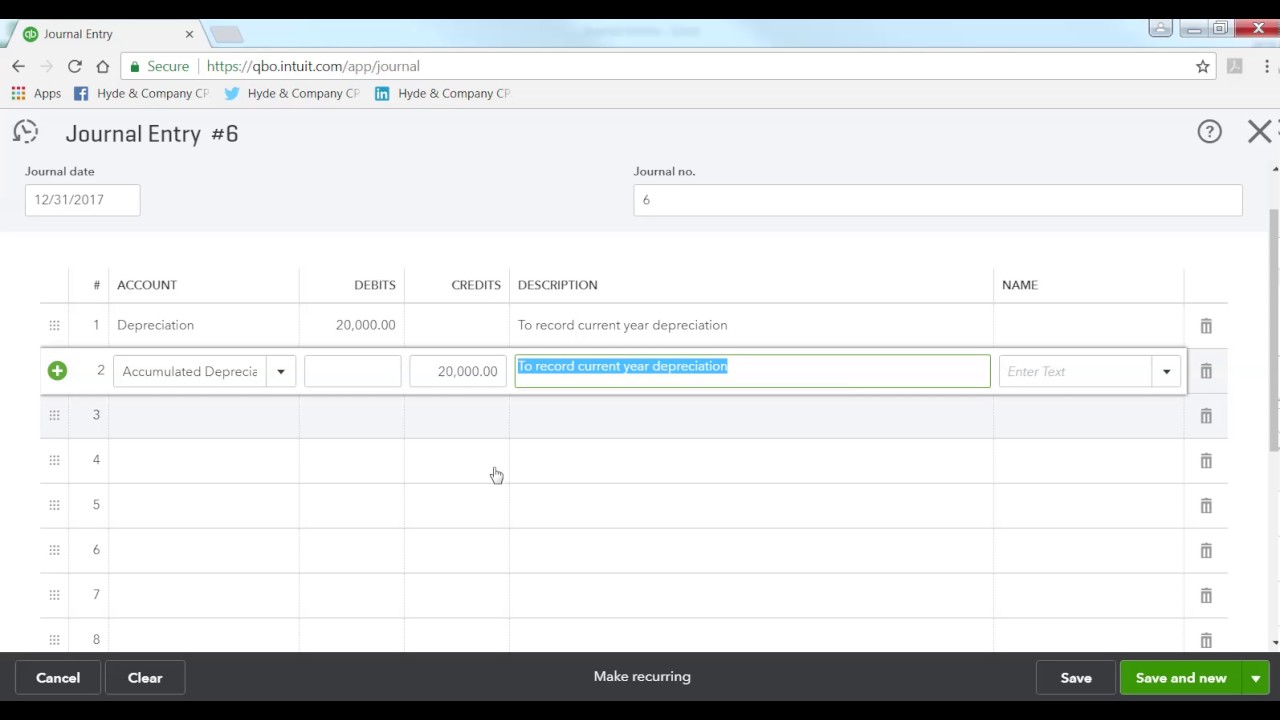Click the Twitter Hyde & Company bookmark

[292, 93]
